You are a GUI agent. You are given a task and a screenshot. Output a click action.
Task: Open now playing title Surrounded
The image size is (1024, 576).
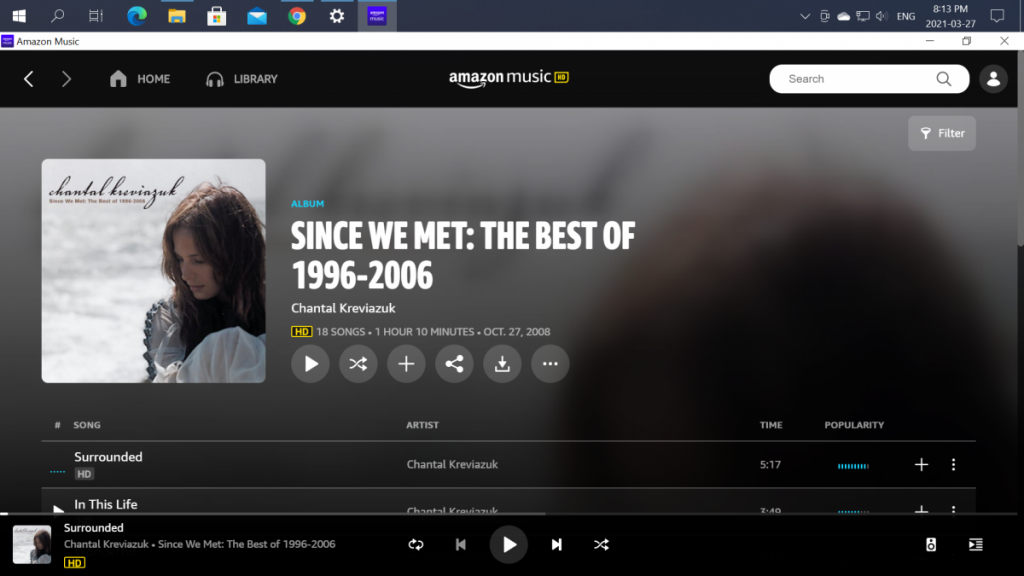tap(93, 528)
